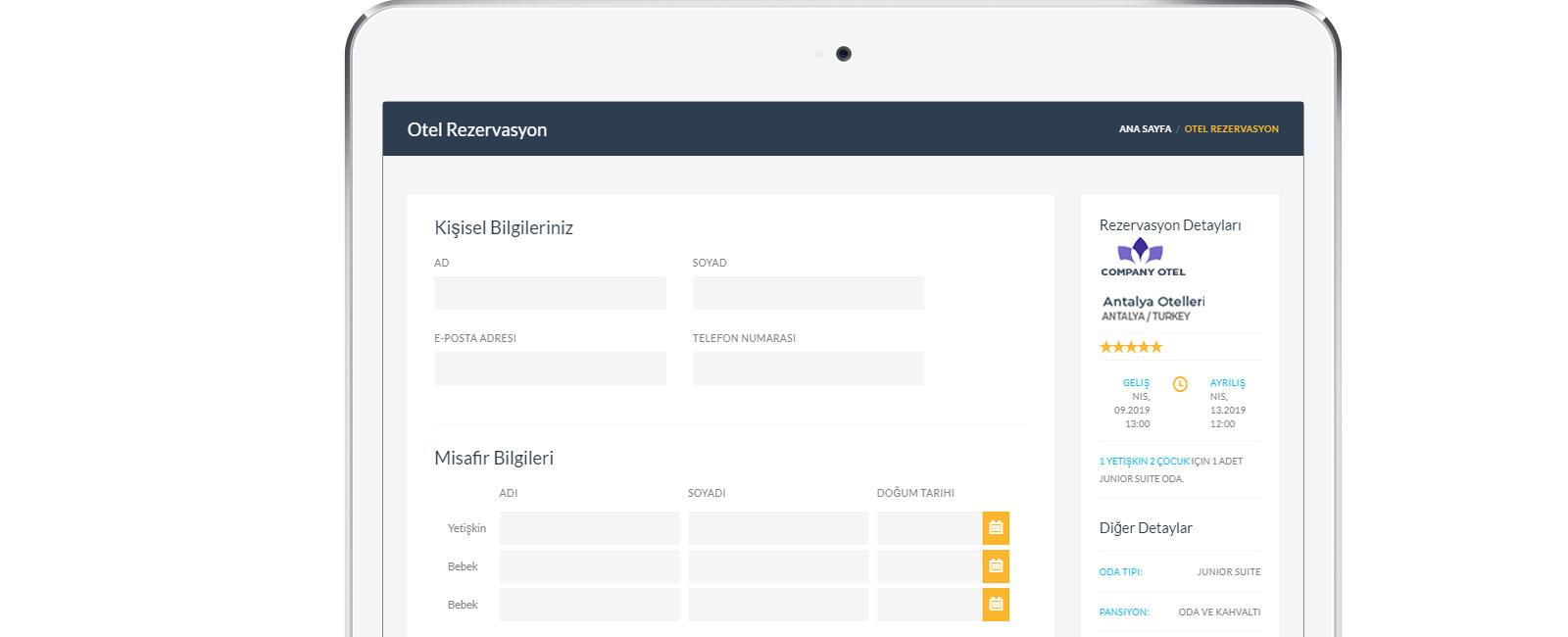The height and width of the screenshot is (637, 1568).
Task: Open calendar for first Bebek birth date
Action: pyautogui.click(x=996, y=566)
